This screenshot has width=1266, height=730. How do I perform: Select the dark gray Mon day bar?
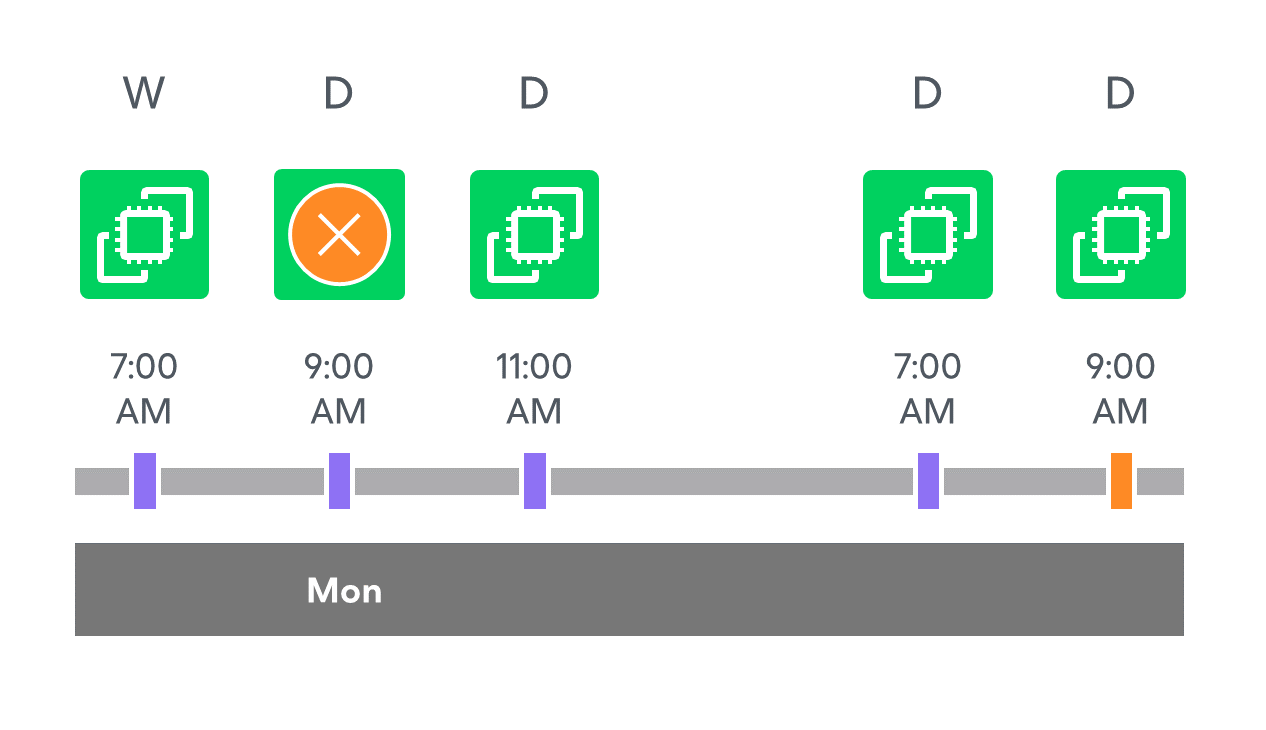[x=629, y=589]
